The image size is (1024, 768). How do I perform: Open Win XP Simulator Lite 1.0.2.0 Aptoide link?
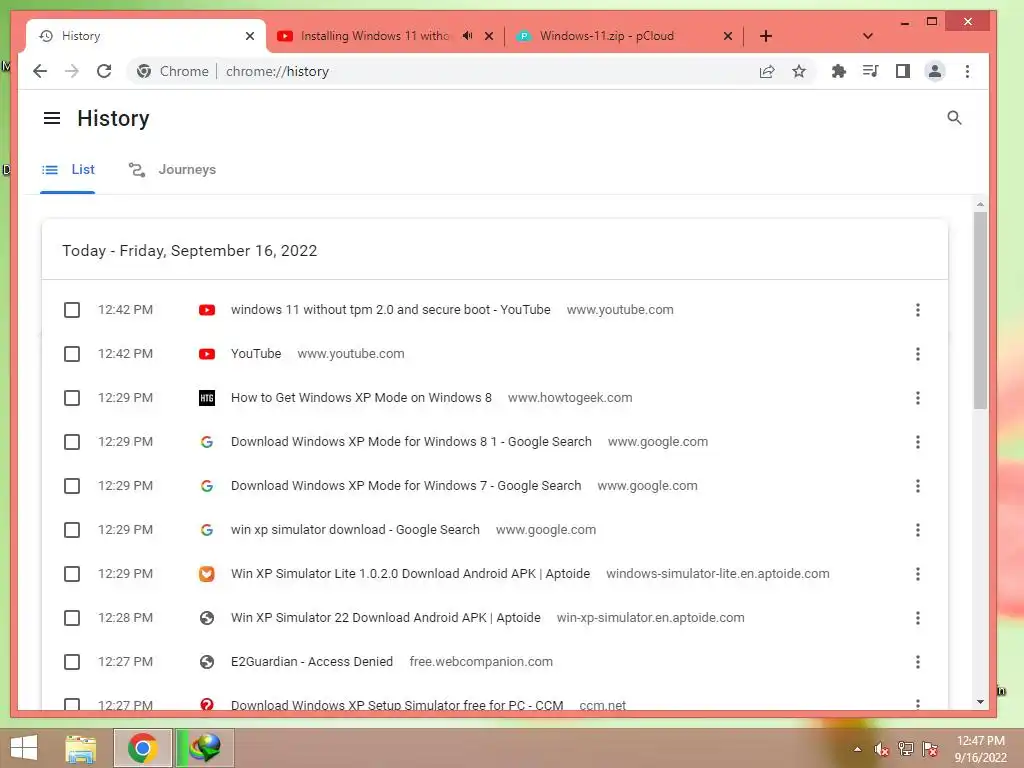tap(410, 574)
